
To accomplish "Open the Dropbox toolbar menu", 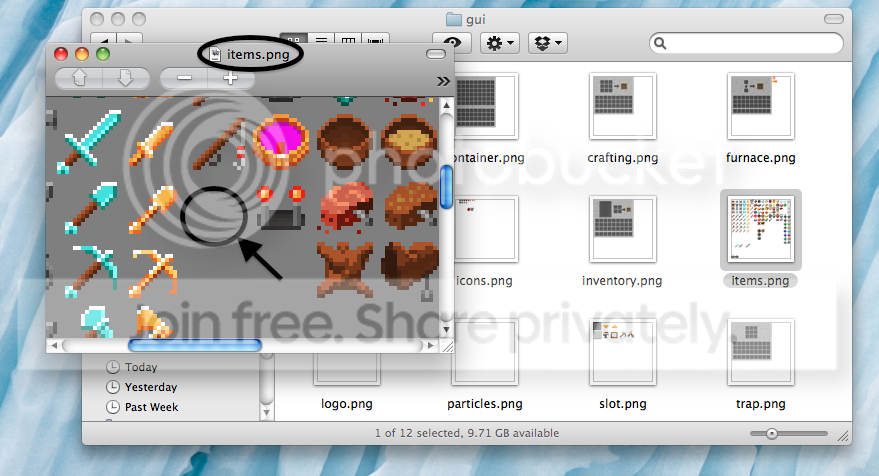I will coord(547,43).
